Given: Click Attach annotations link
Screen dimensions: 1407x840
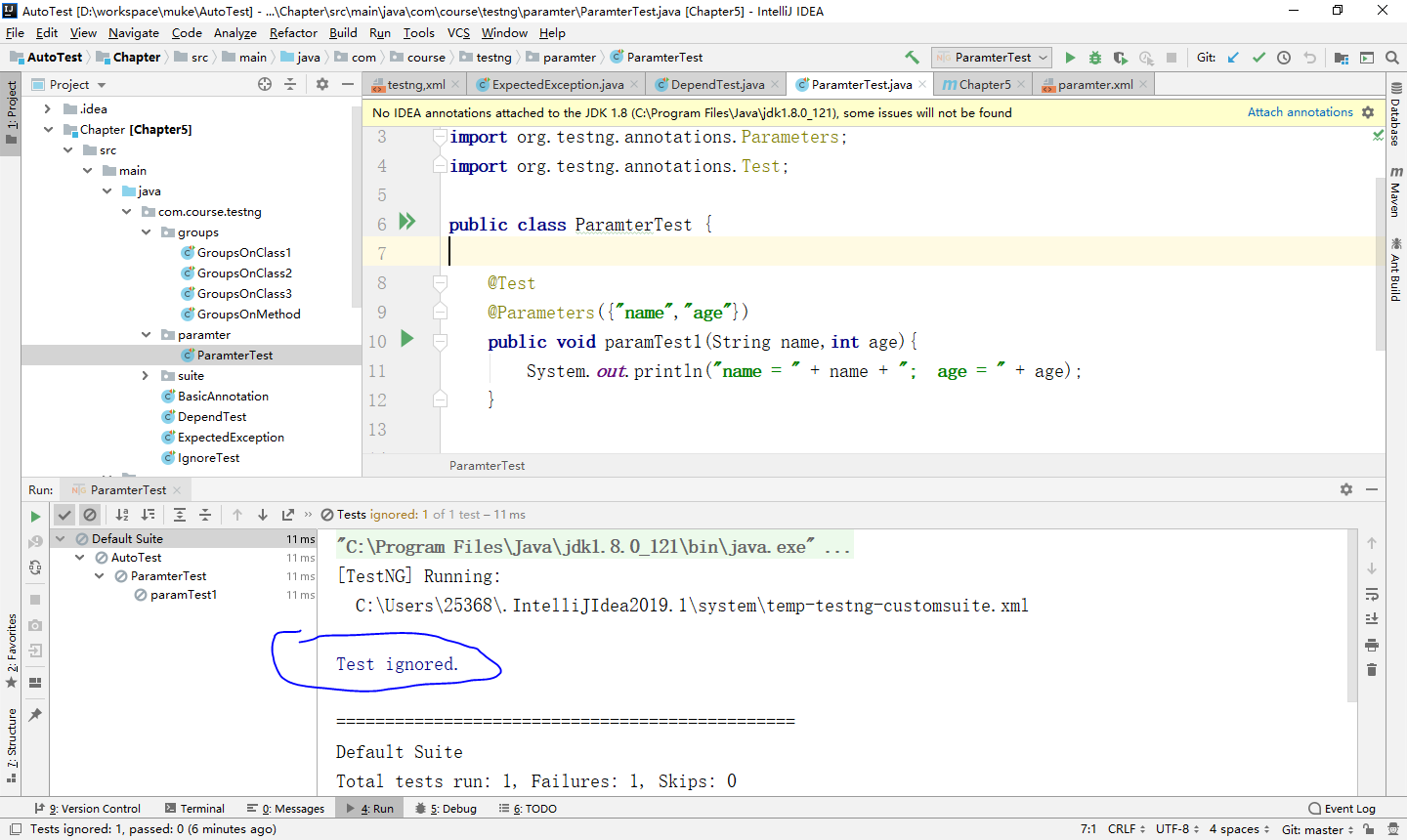Looking at the screenshot, I should pyautogui.click(x=1300, y=112).
